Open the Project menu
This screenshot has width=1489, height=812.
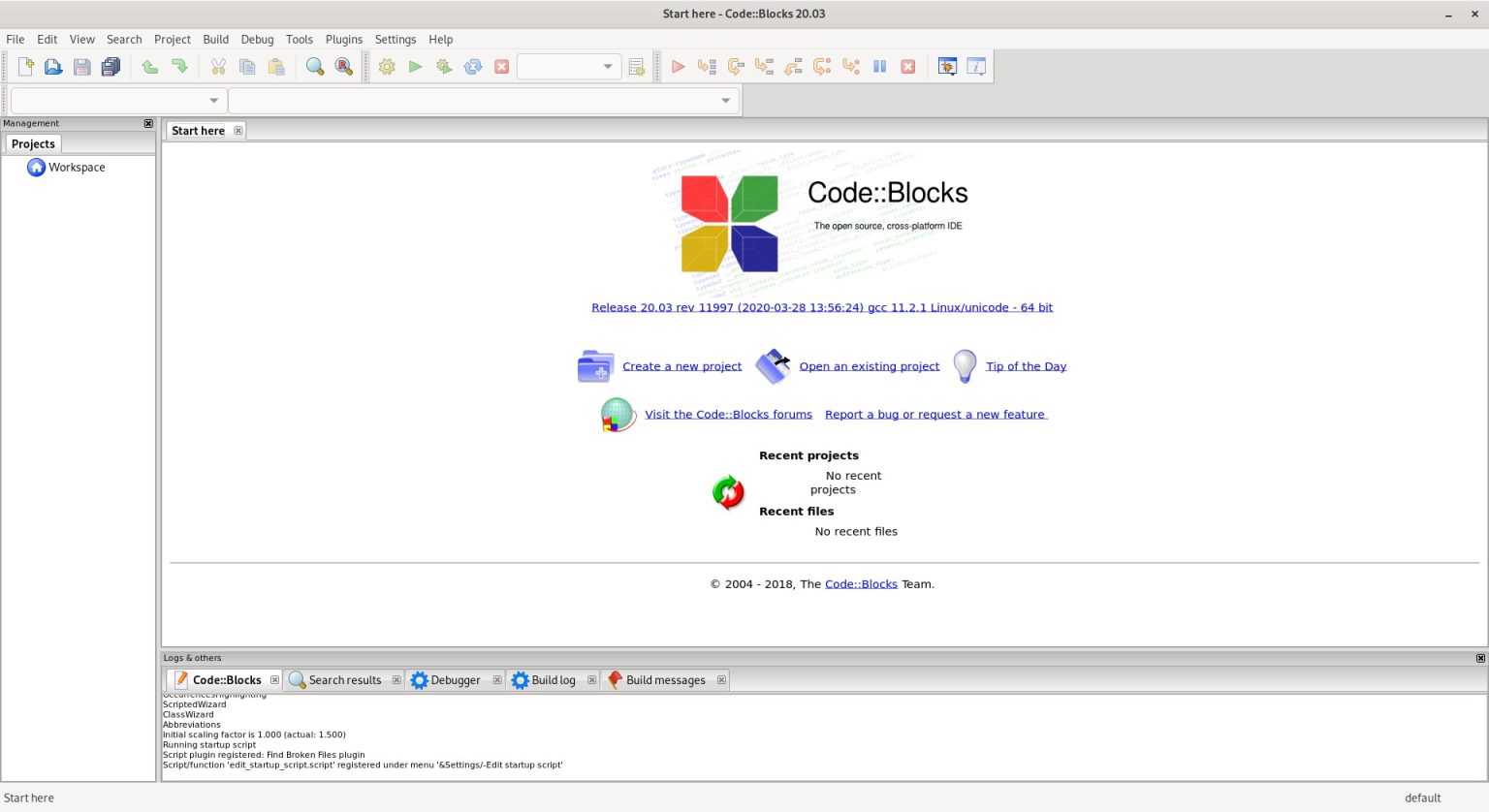[173, 40]
